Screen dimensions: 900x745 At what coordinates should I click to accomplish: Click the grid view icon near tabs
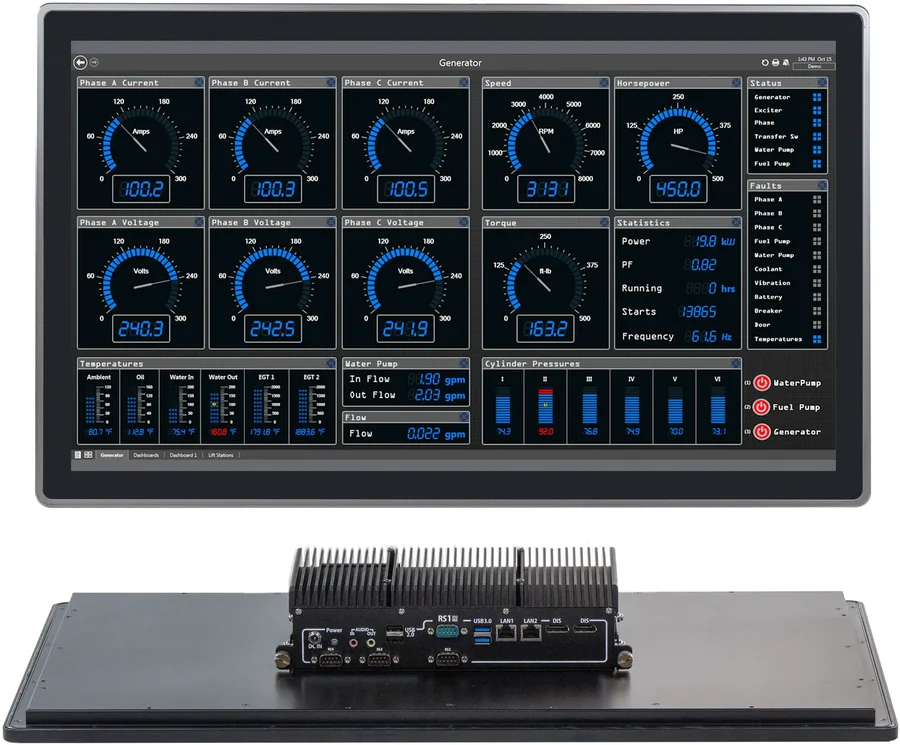pos(88,455)
